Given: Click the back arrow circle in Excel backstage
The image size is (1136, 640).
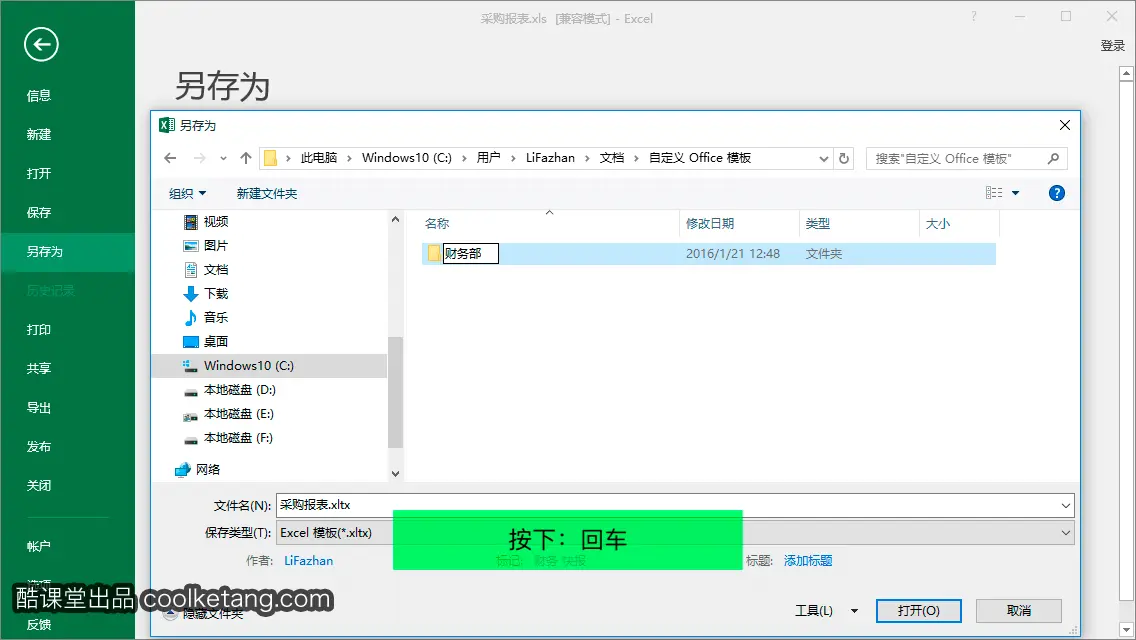Looking at the screenshot, I should point(41,44).
